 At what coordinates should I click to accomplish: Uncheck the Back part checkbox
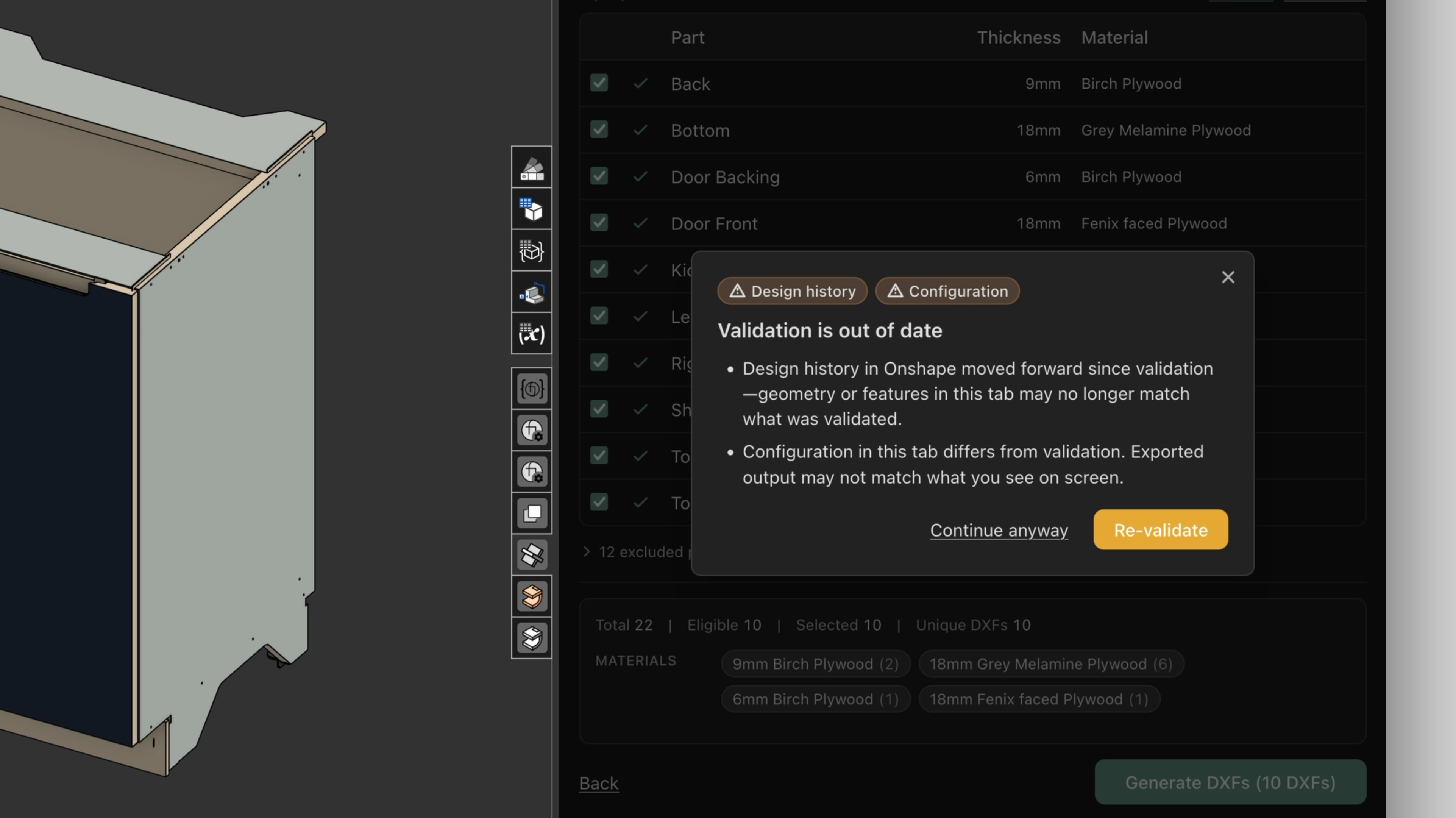click(599, 83)
